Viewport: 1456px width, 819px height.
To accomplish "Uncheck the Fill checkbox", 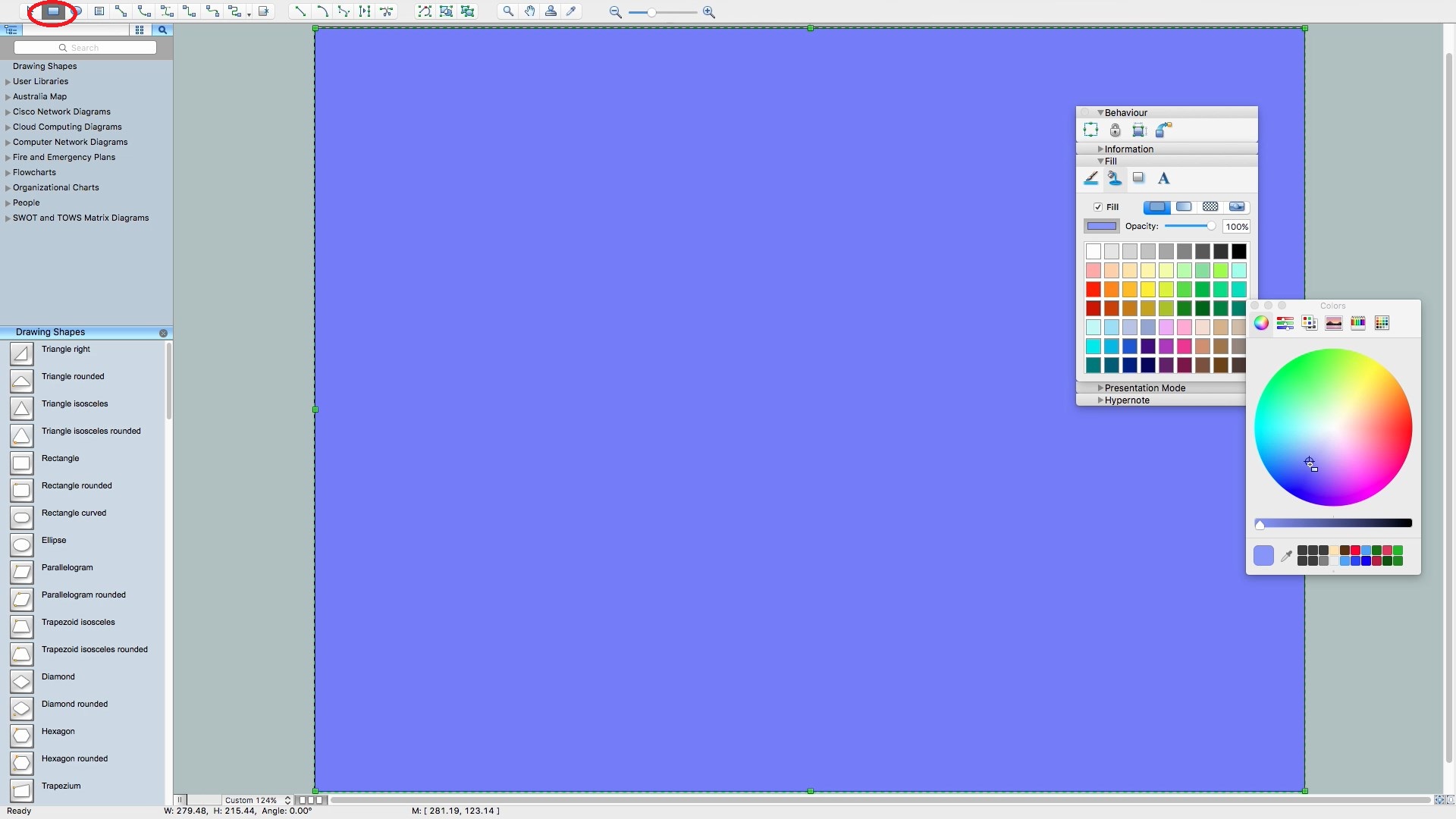I will coord(1097,207).
